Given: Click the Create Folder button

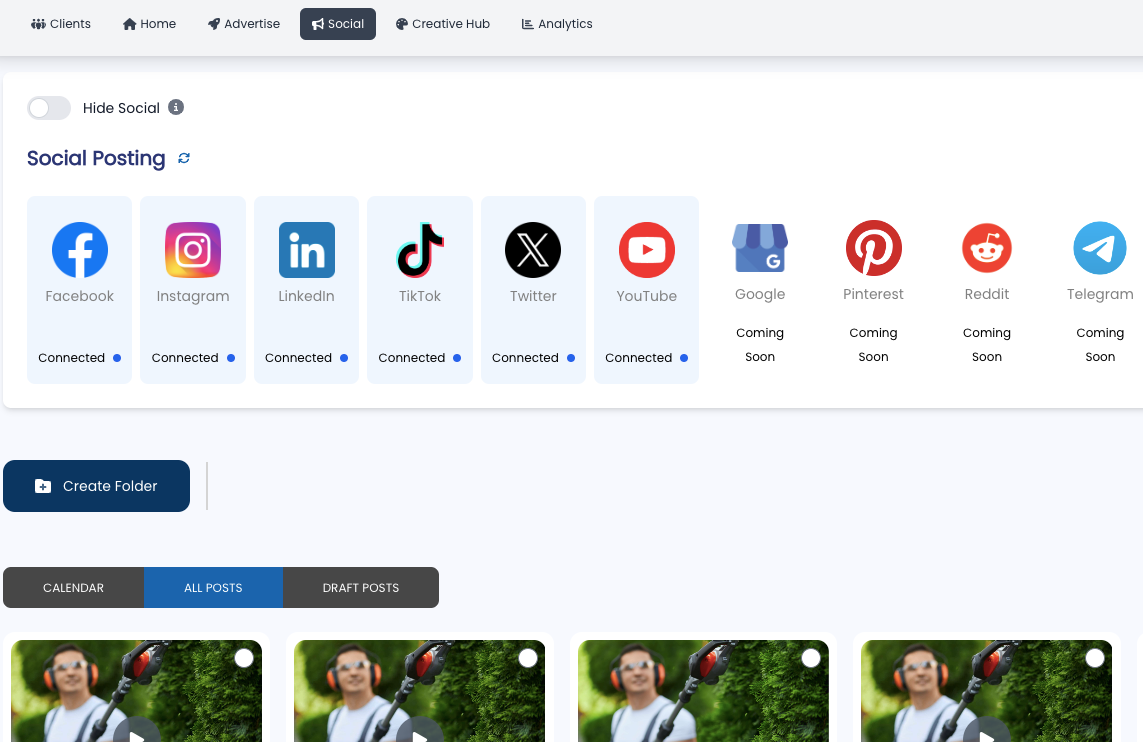Looking at the screenshot, I should [x=96, y=486].
